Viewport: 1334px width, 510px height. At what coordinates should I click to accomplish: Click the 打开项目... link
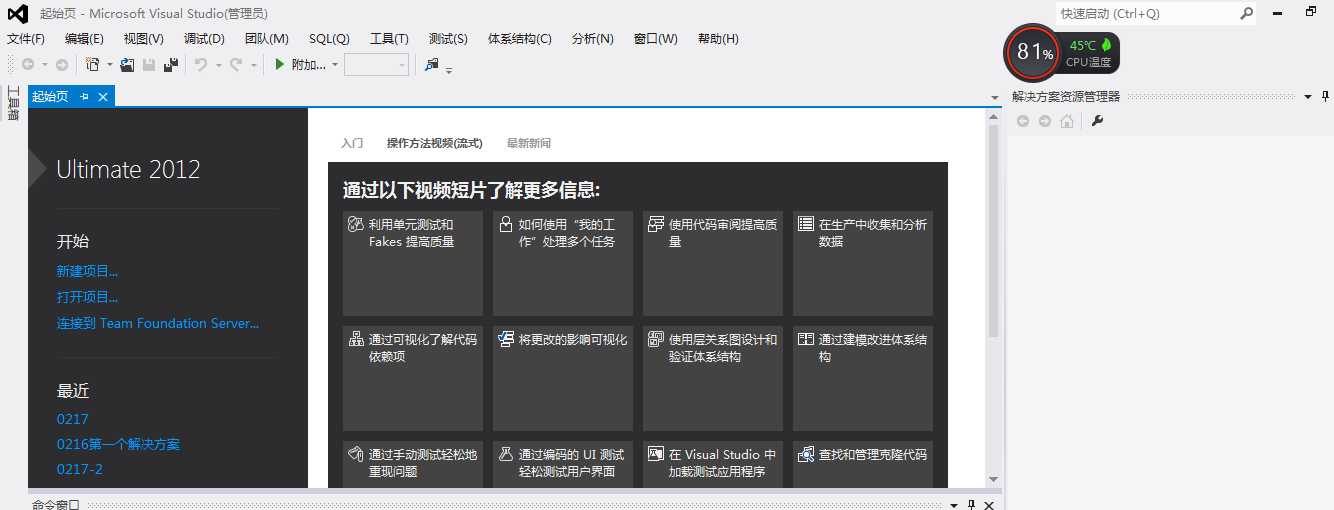(88, 297)
